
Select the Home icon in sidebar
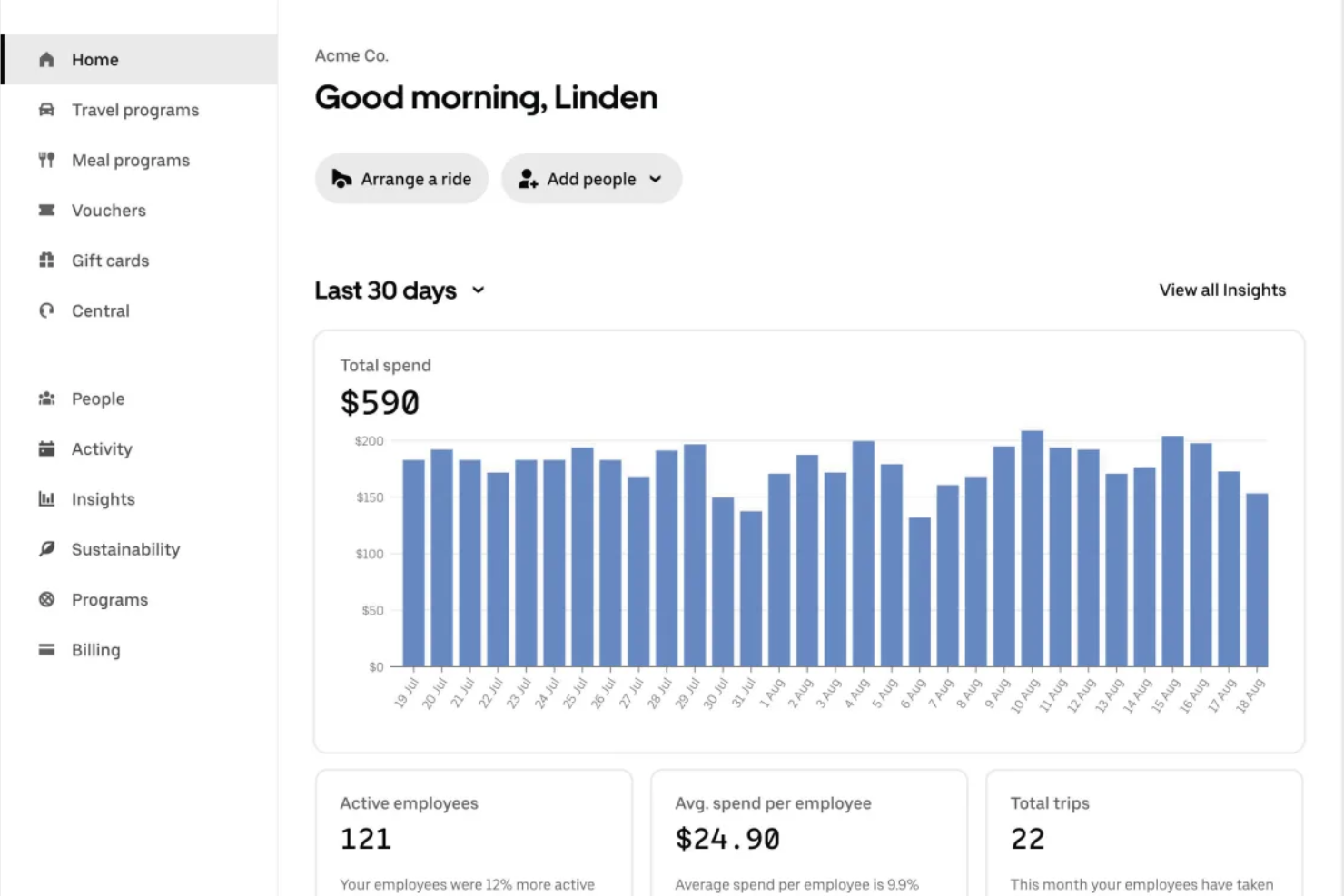pyautogui.click(x=46, y=59)
